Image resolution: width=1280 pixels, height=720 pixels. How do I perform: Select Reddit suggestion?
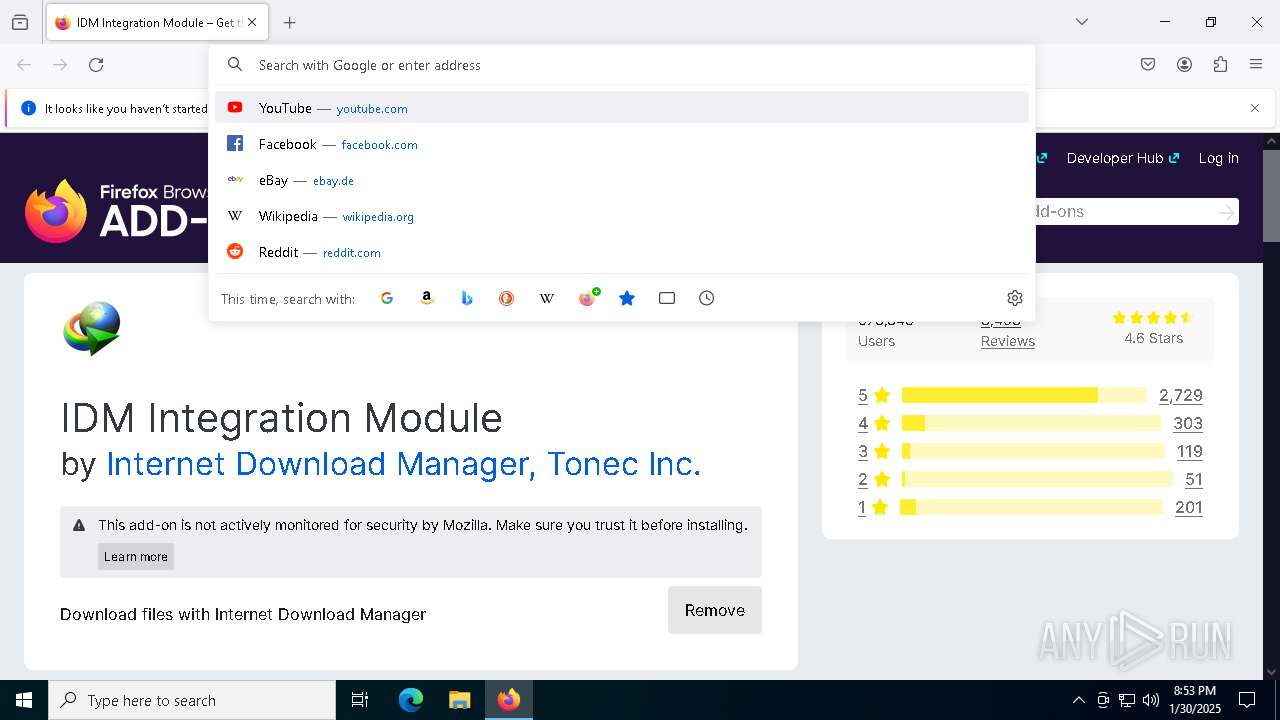pos(622,252)
